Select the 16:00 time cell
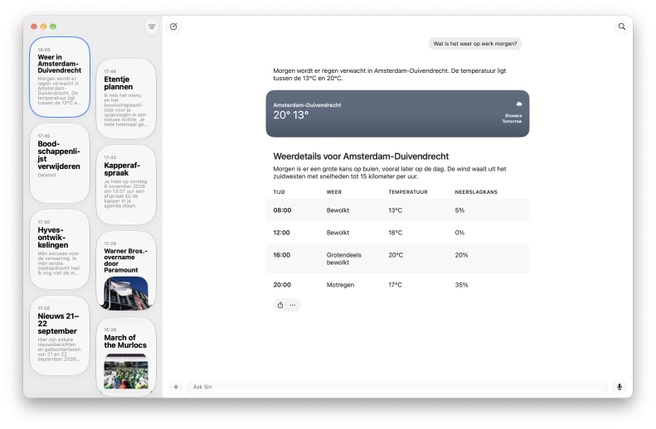656x429 pixels. [x=282, y=255]
